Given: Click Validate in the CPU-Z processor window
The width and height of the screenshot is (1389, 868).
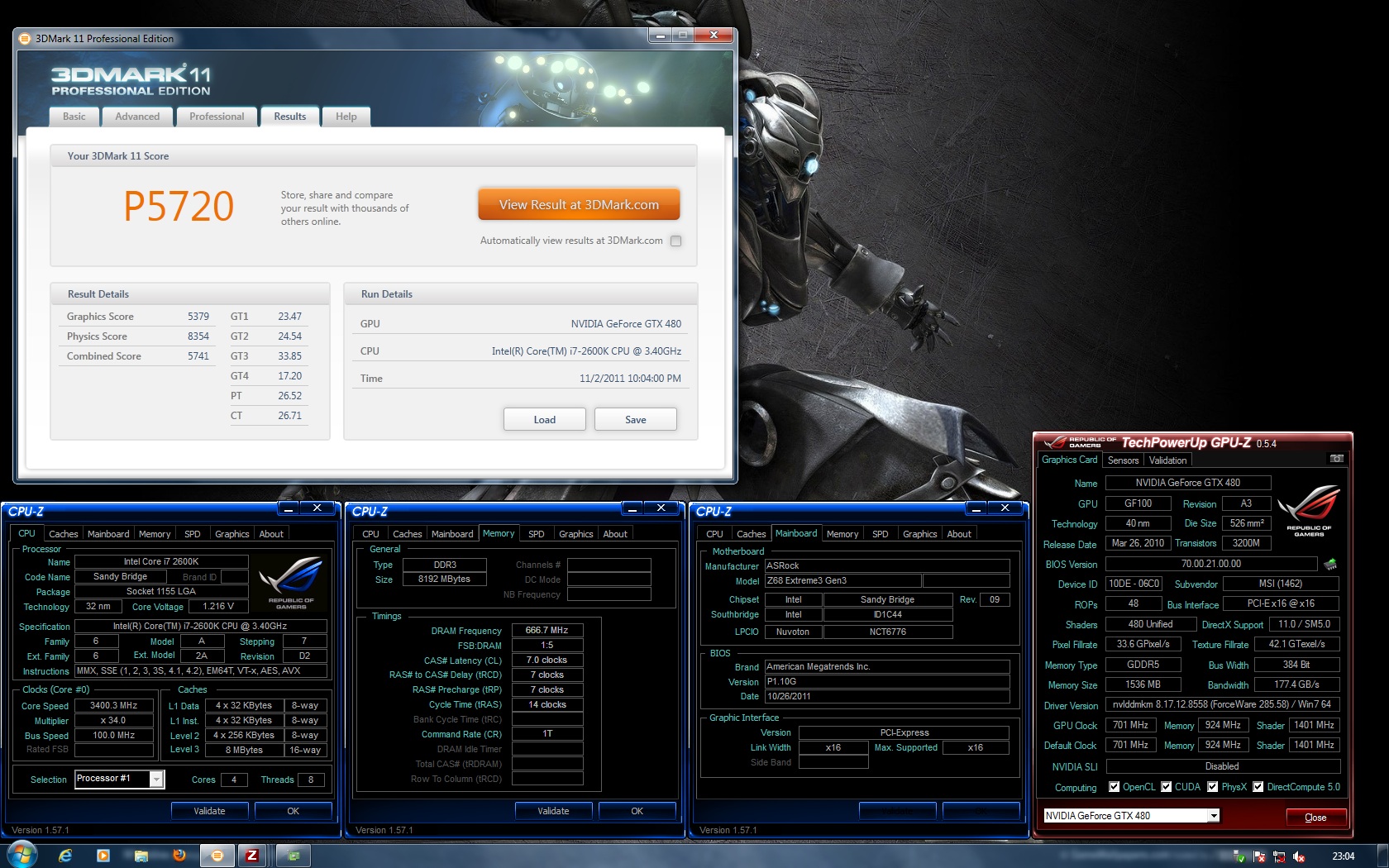Looking at the screenshot, I should click(209, 811).
